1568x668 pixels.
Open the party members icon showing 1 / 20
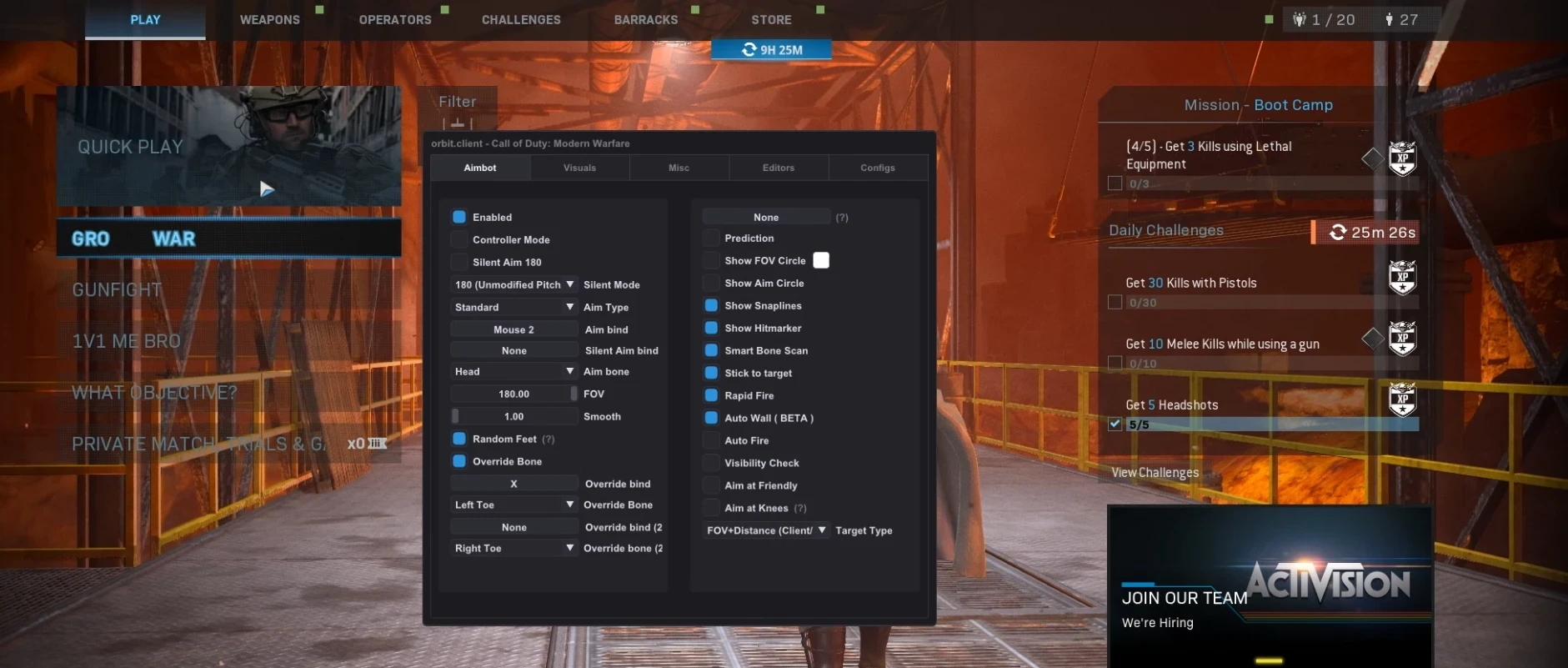1299,19
